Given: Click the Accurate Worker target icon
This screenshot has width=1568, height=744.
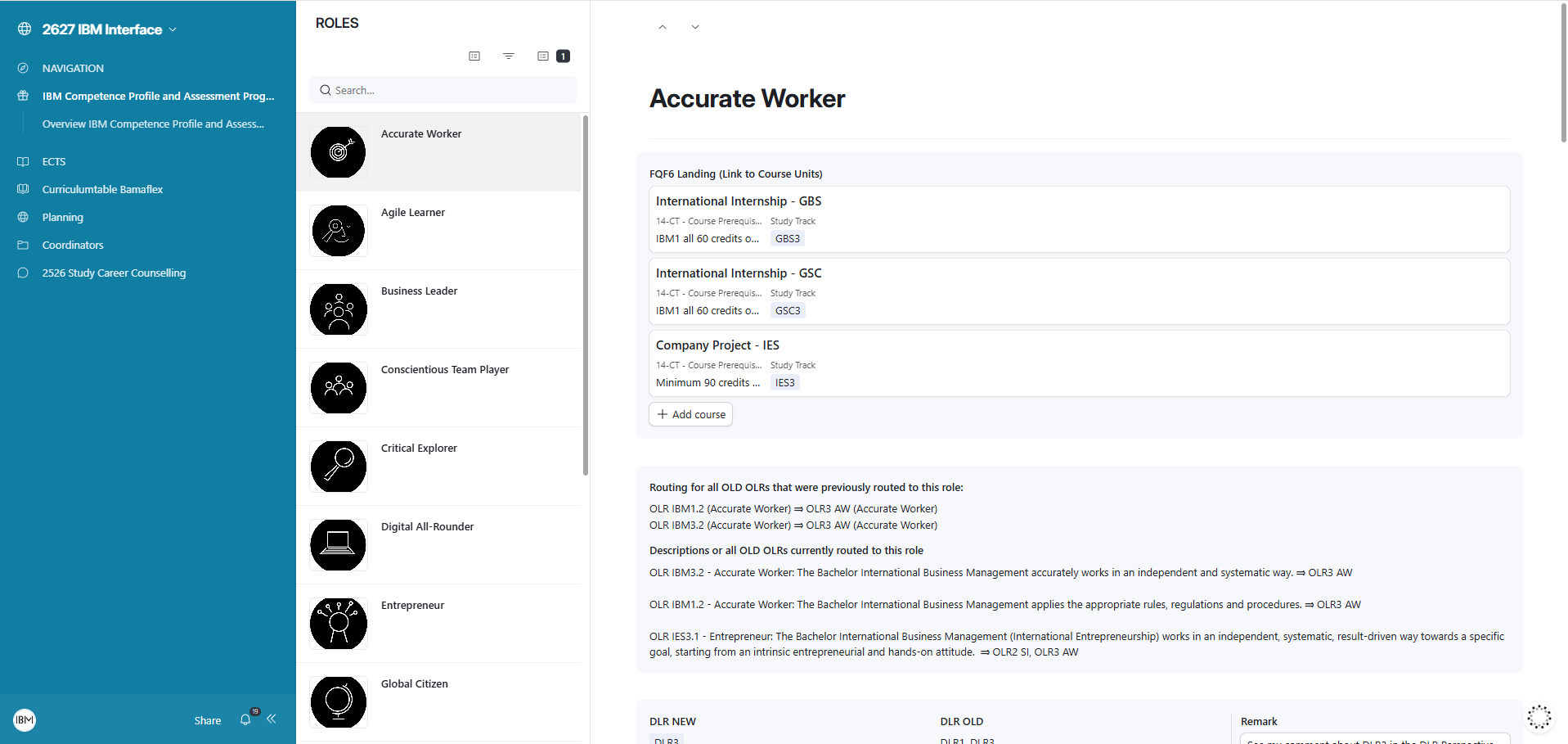Looking at the screenshot, I should [x=339, y=152].
